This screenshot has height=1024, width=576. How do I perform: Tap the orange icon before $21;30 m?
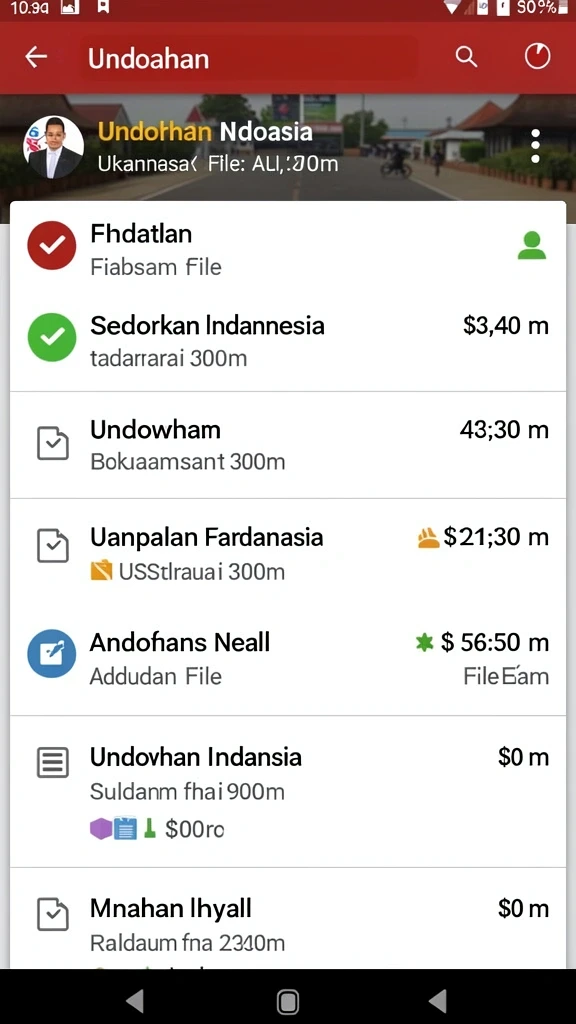click(x=428, y=538)
